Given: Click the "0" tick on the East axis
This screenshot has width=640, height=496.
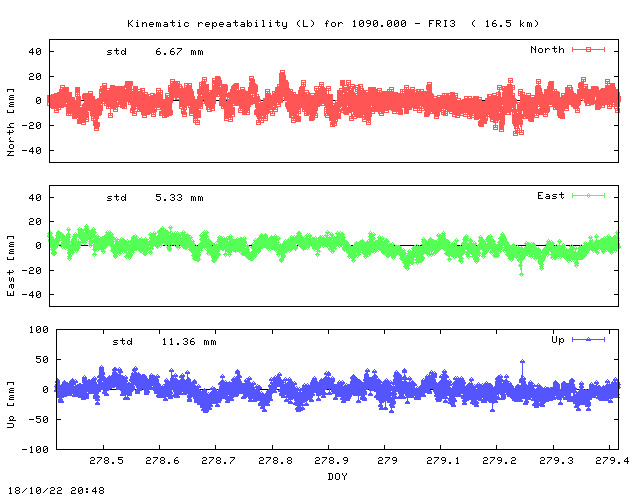Looking at the screenshot, I should 38,246.
